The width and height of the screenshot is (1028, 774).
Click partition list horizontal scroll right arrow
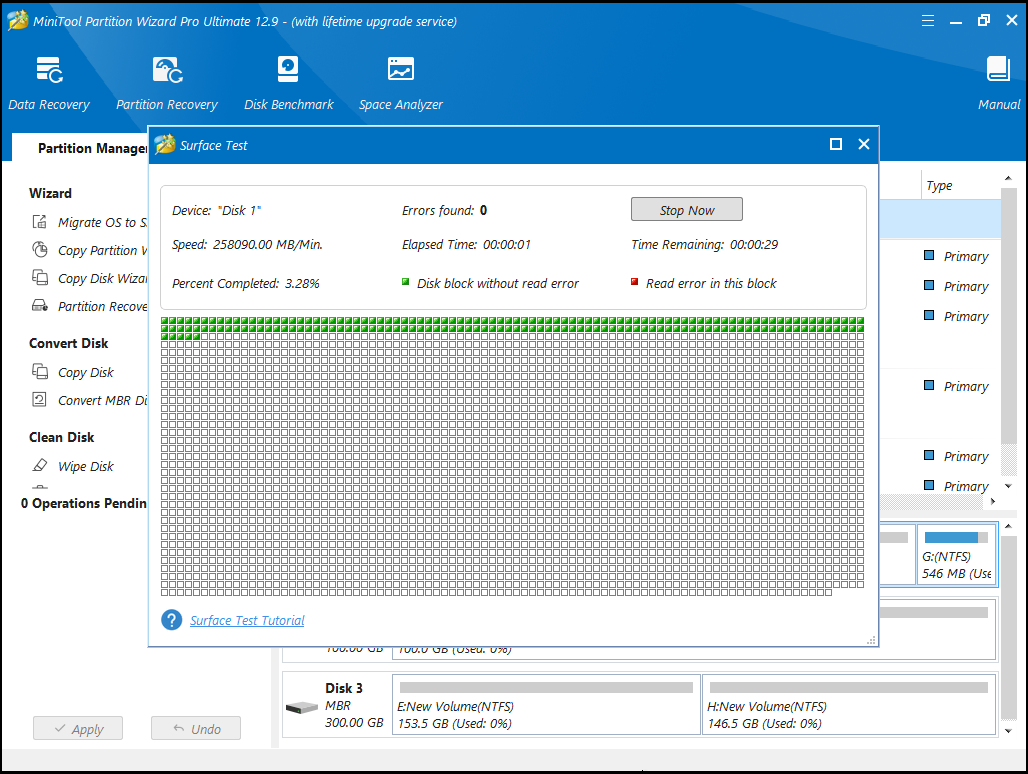993,501
